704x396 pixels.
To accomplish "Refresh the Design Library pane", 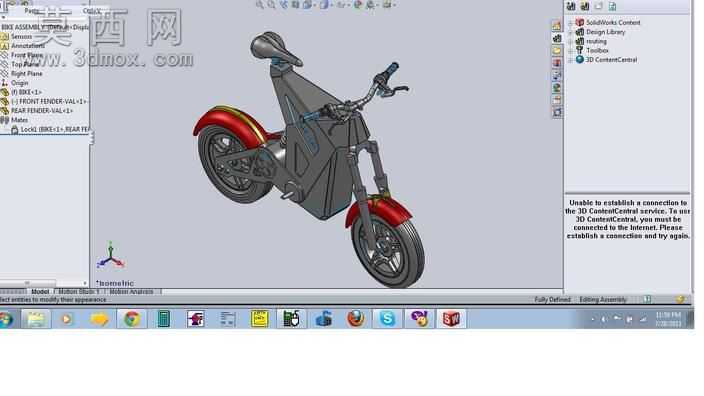I will tap(612, 6).
